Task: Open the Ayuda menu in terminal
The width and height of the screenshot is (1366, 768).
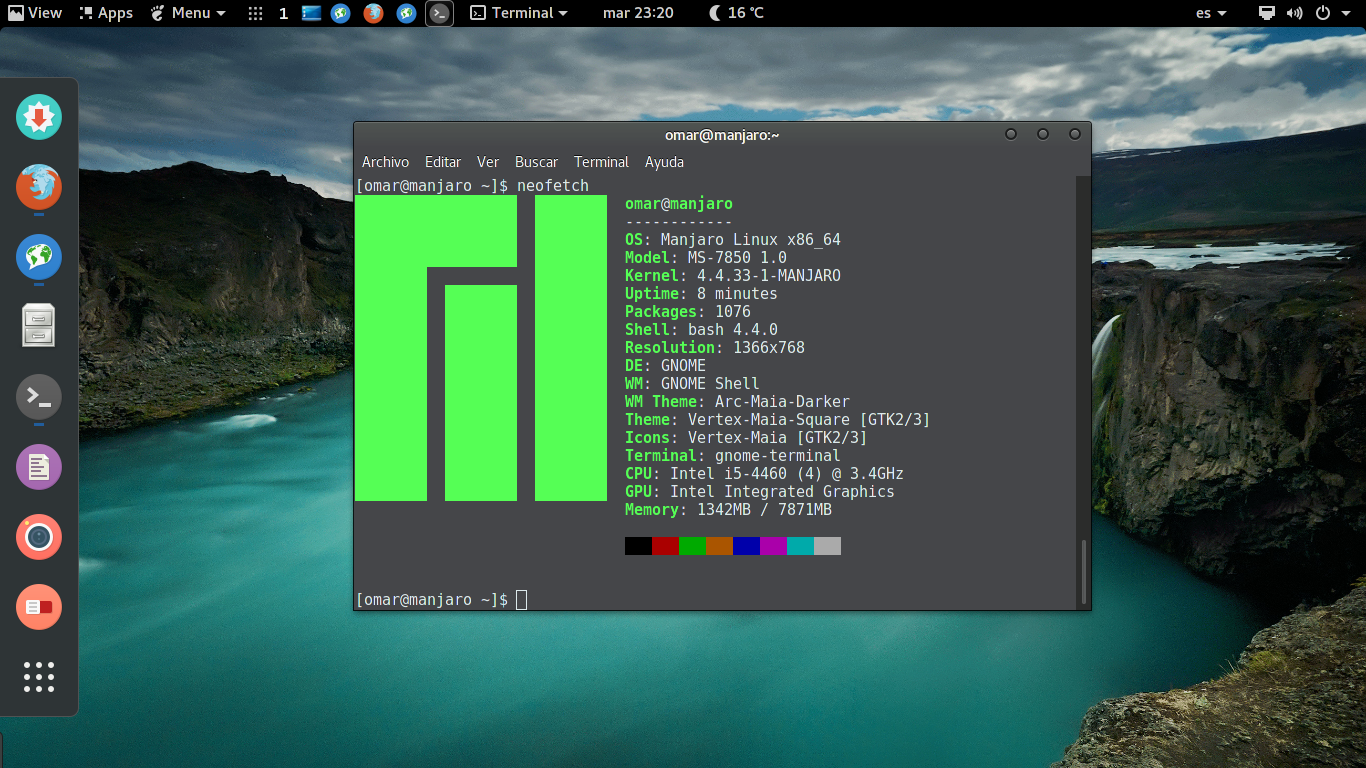Action: [x=664, y=162]
